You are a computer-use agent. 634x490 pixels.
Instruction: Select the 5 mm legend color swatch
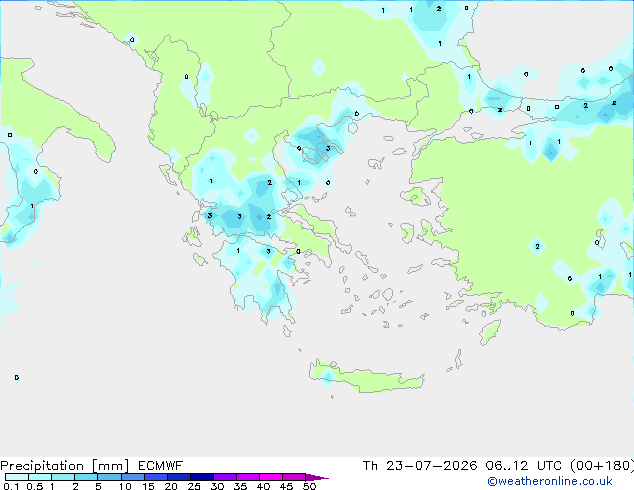click(x=109, y=477)
